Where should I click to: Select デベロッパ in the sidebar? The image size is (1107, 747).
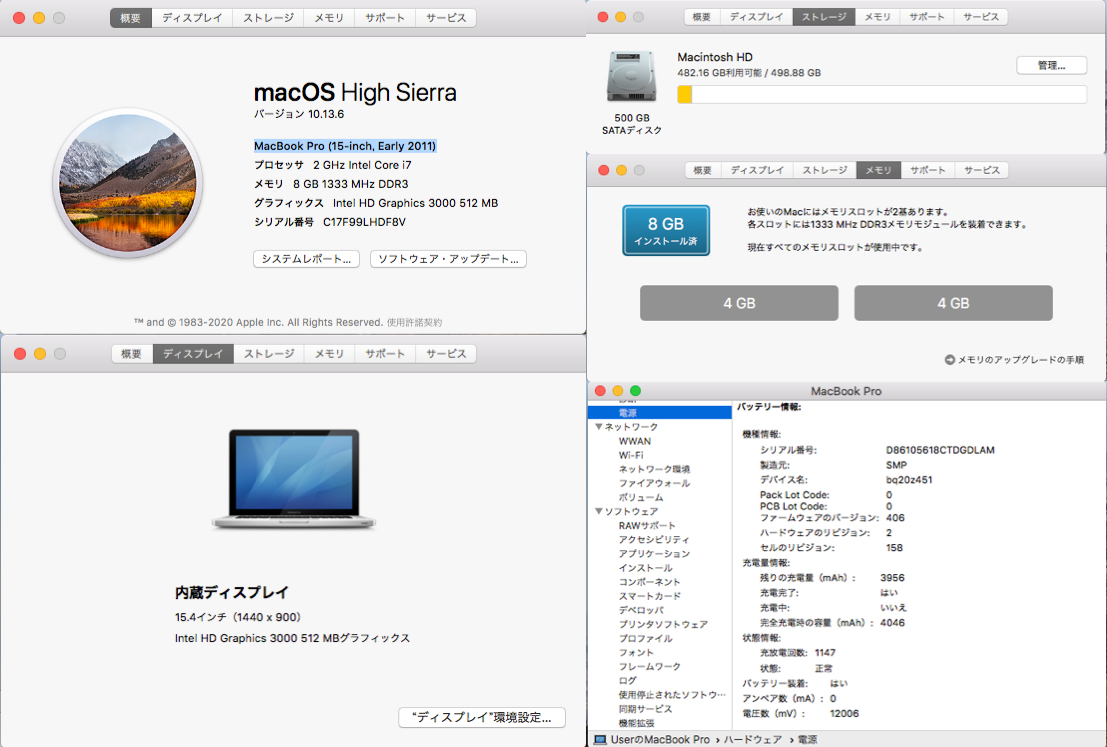tap(641, 611)
